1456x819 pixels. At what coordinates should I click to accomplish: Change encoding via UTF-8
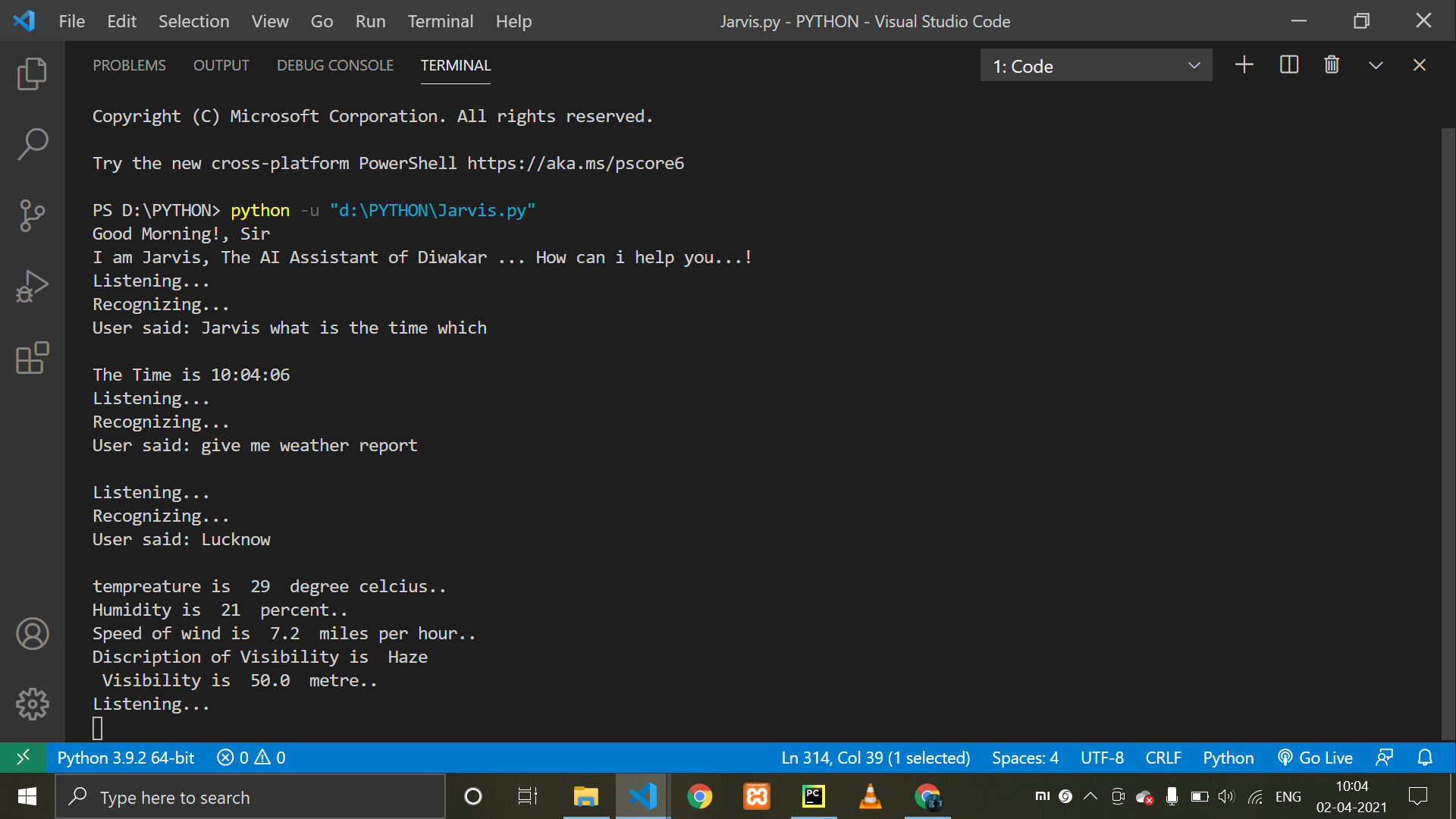[1102, 758]
